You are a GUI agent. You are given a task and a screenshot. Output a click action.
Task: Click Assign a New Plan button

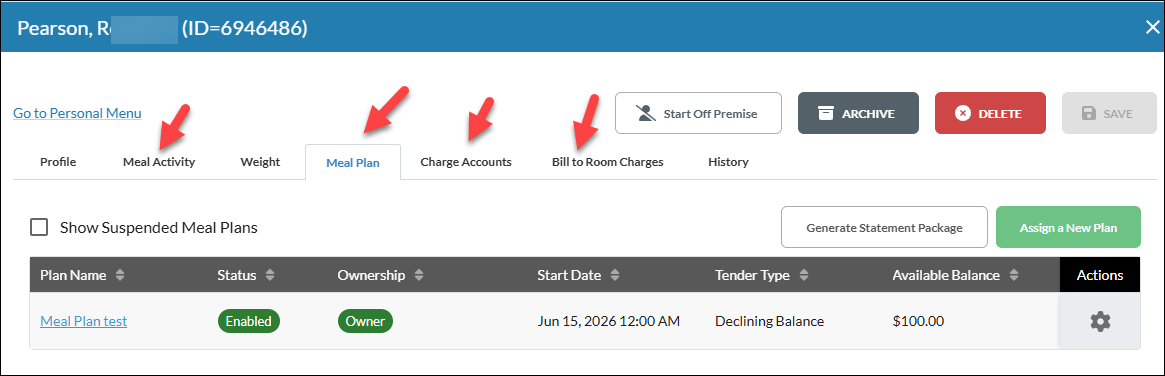(x=1068, y=227)
